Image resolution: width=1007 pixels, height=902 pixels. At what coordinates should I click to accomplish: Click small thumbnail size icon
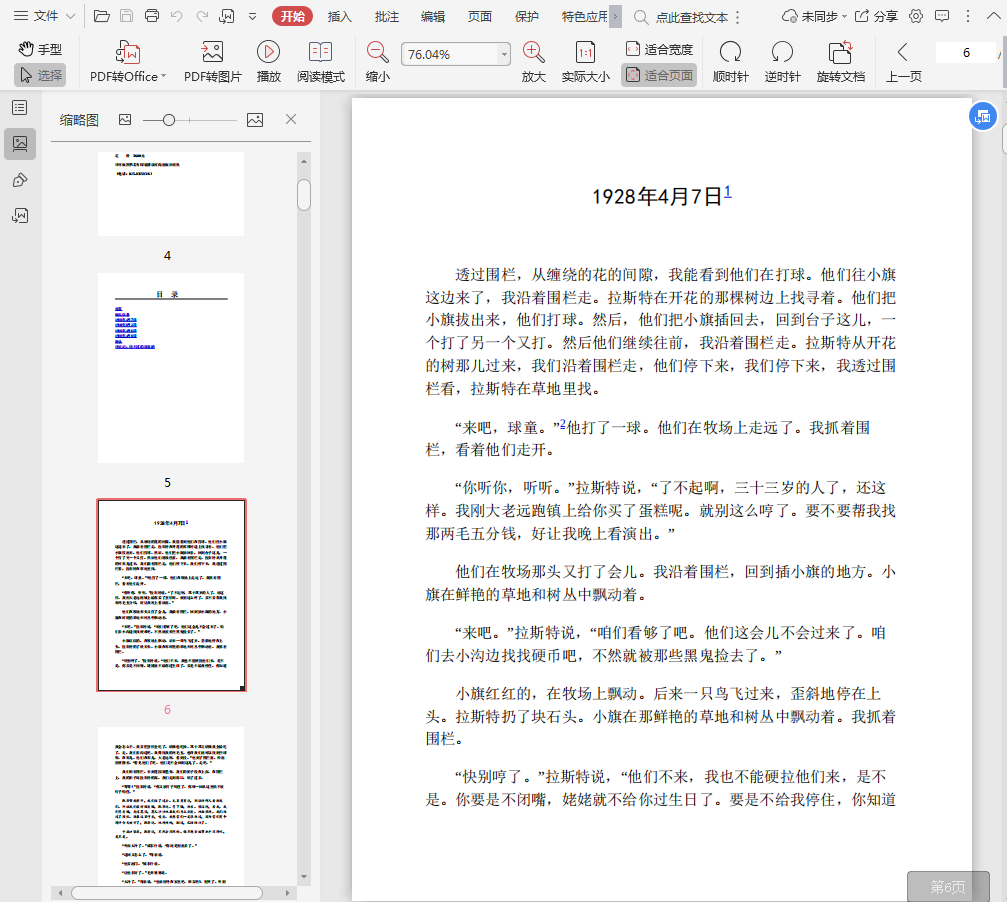coord(125,119)
